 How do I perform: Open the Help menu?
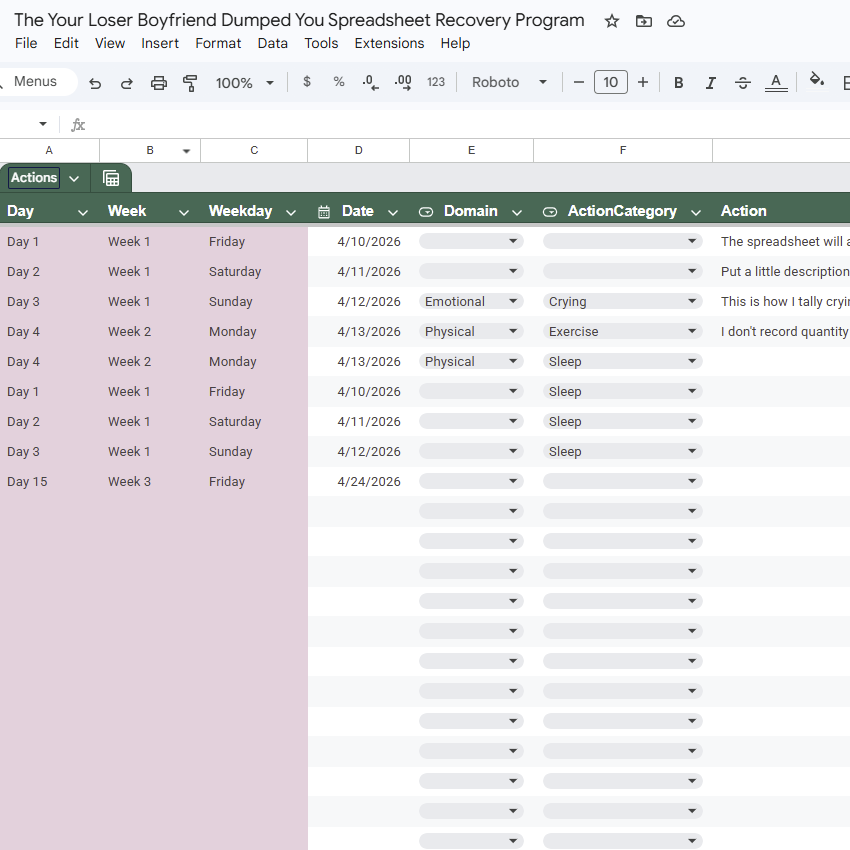(x=455, y=43)
